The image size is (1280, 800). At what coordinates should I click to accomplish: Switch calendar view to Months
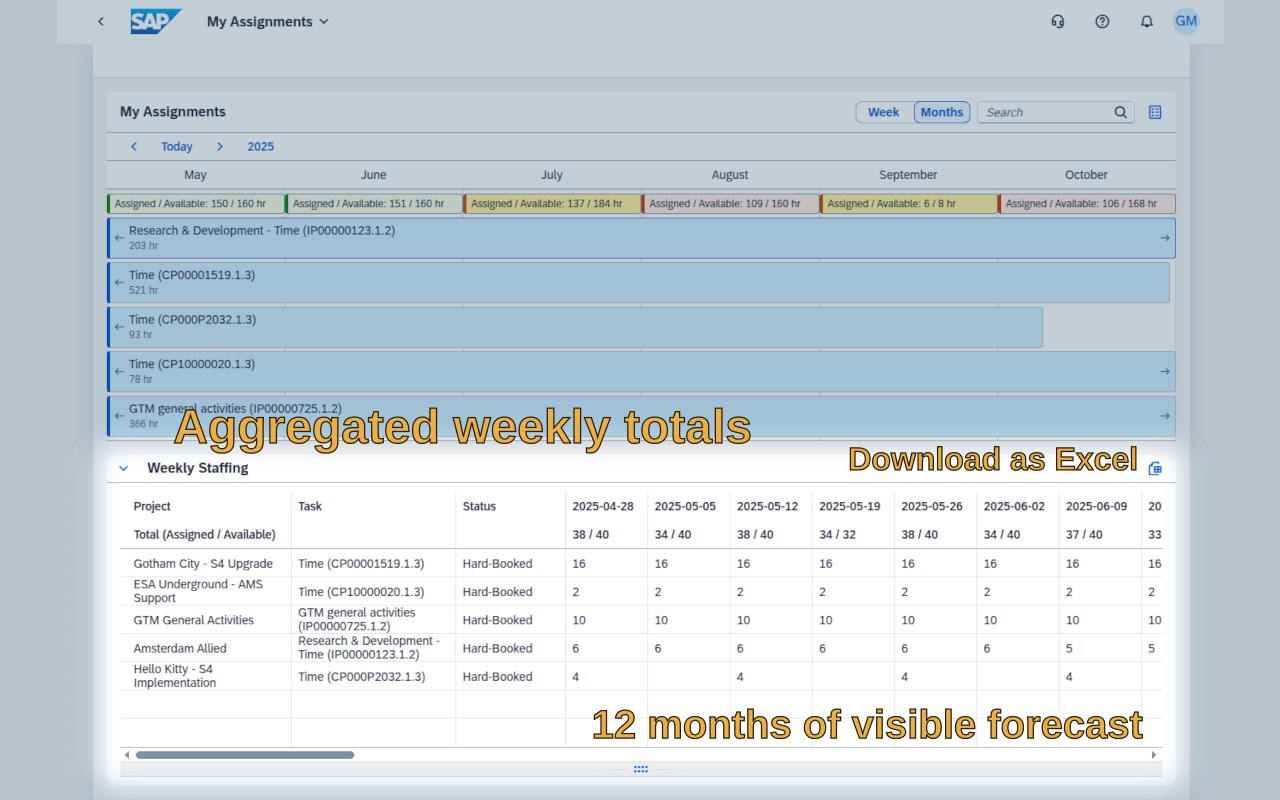pyautogui.click(x=942, y=112)
